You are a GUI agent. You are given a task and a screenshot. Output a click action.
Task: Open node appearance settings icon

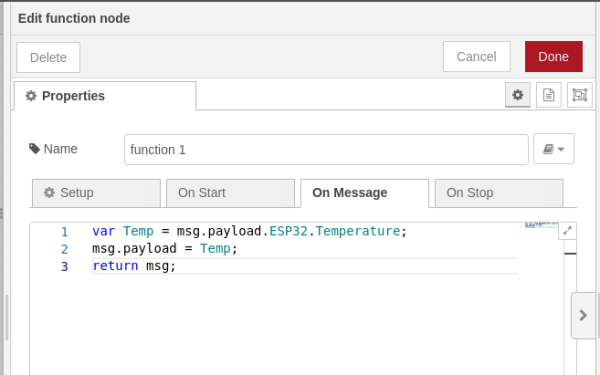tap(579, 95)
